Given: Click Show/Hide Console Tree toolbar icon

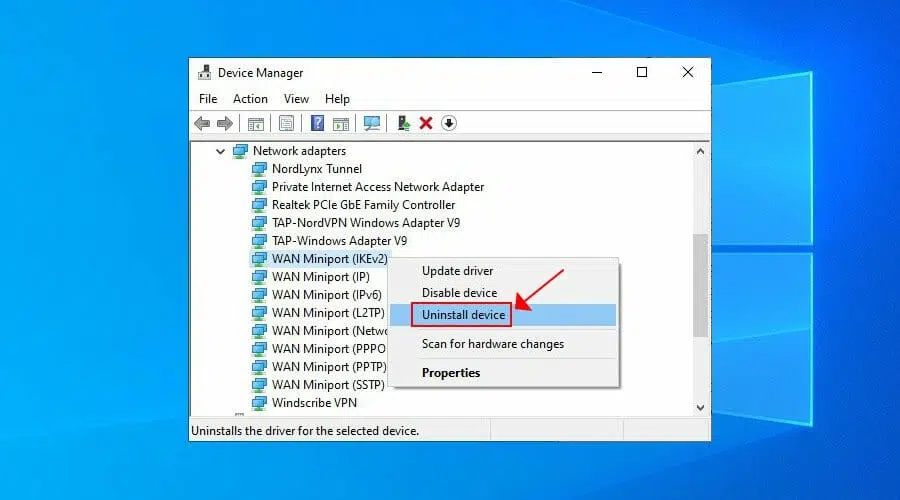Looking at the screenshot, I should pyautogui.click(x=255, y=123).
